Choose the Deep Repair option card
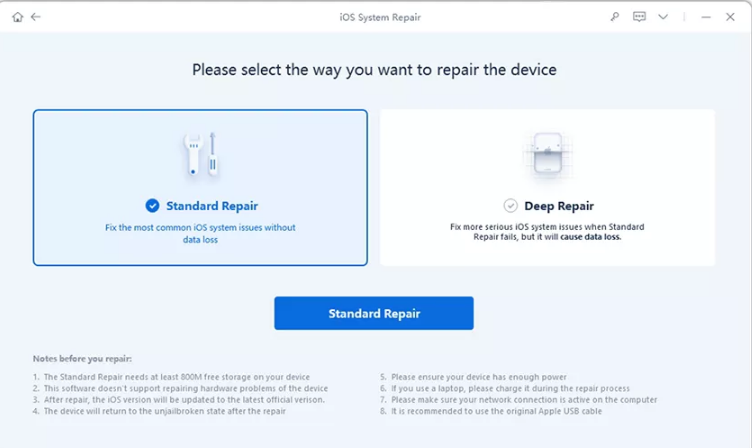Viewport: 752px width, 448px height. pyautogui.click(x=547, y=188)
